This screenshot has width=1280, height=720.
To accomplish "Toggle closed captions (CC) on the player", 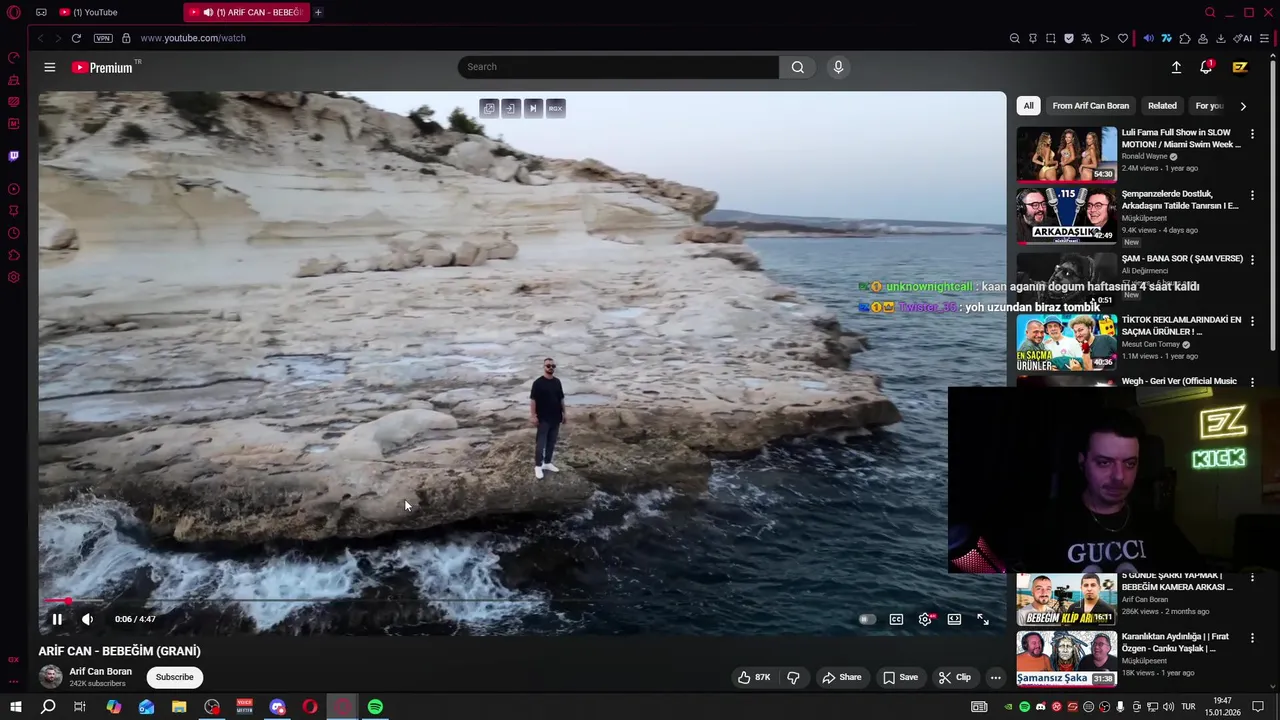I will point(896,619).
